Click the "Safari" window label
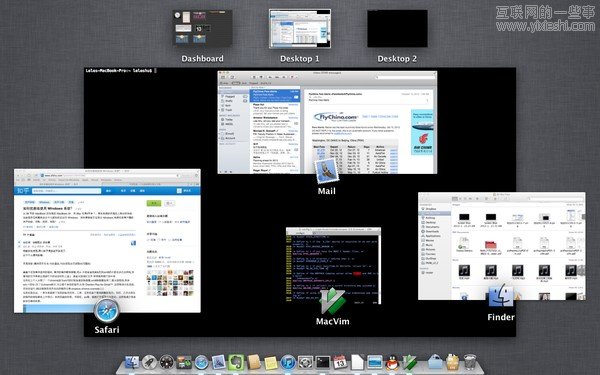This screenshot has height=375, width=600. point(107,329)
